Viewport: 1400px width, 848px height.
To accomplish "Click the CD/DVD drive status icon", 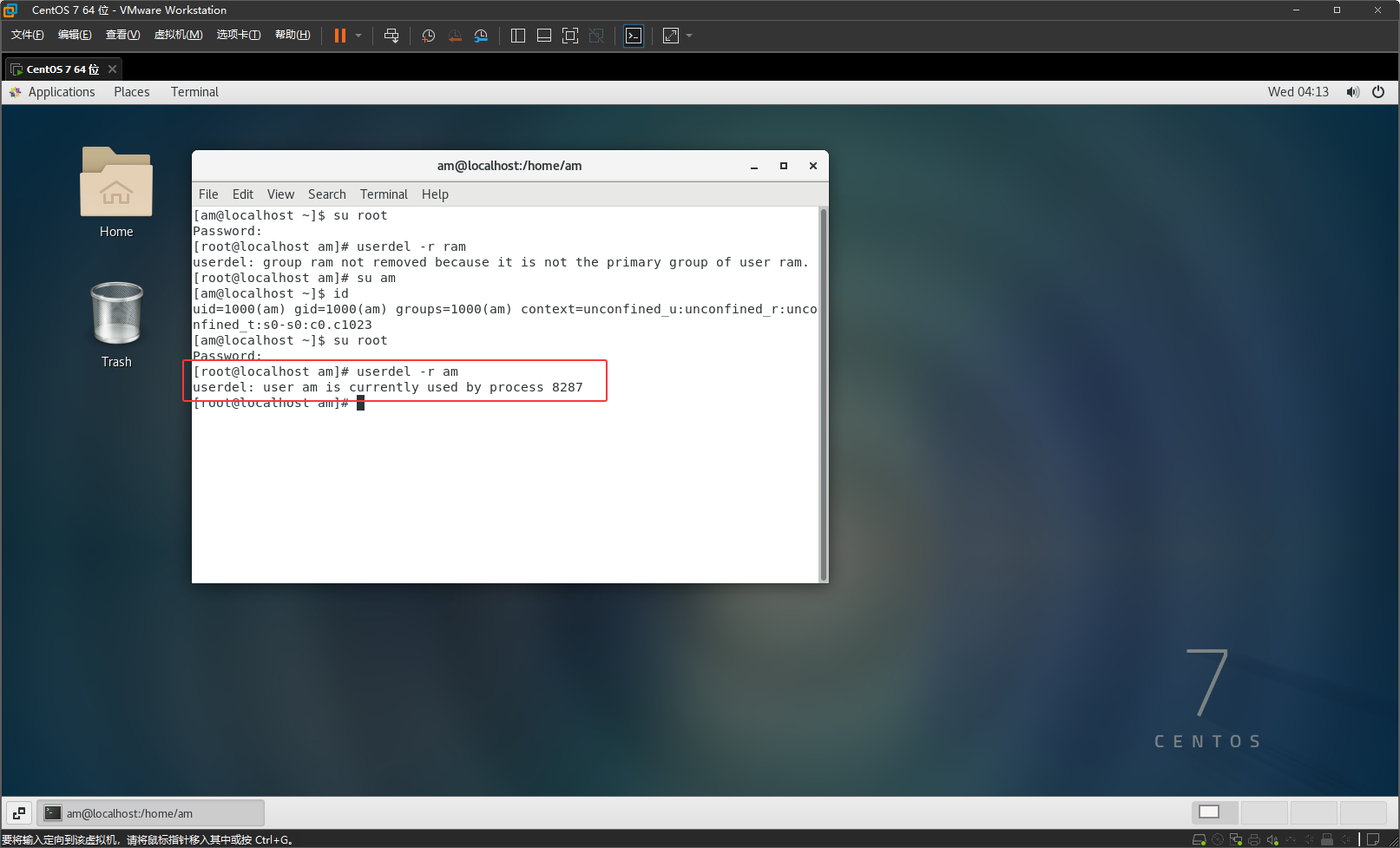I will click(1218, 839).
